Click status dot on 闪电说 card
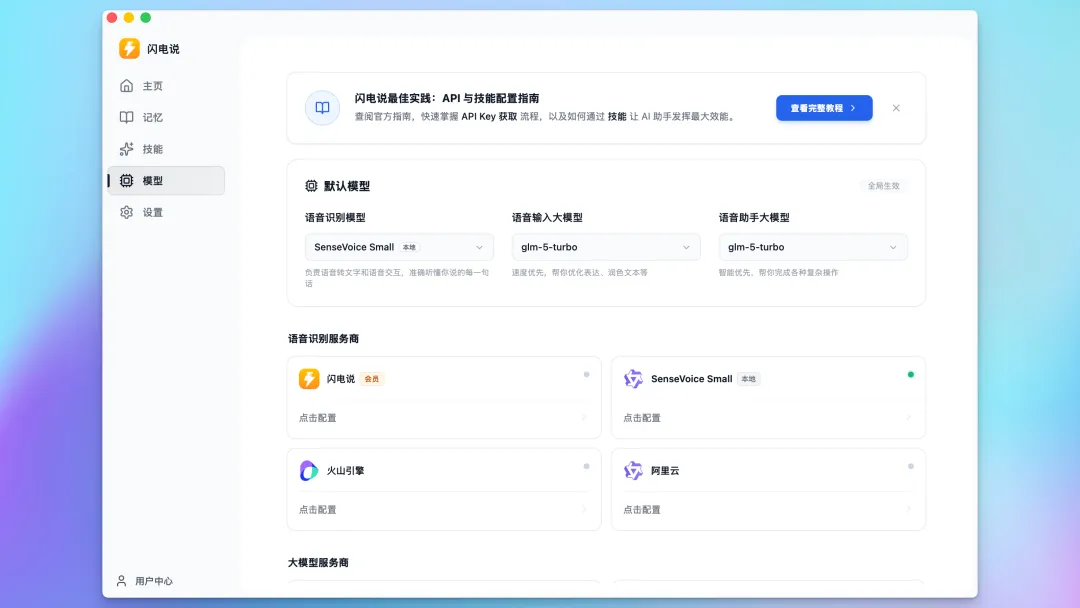Viewport: 1080px width, 608px height. click(586, 375)
